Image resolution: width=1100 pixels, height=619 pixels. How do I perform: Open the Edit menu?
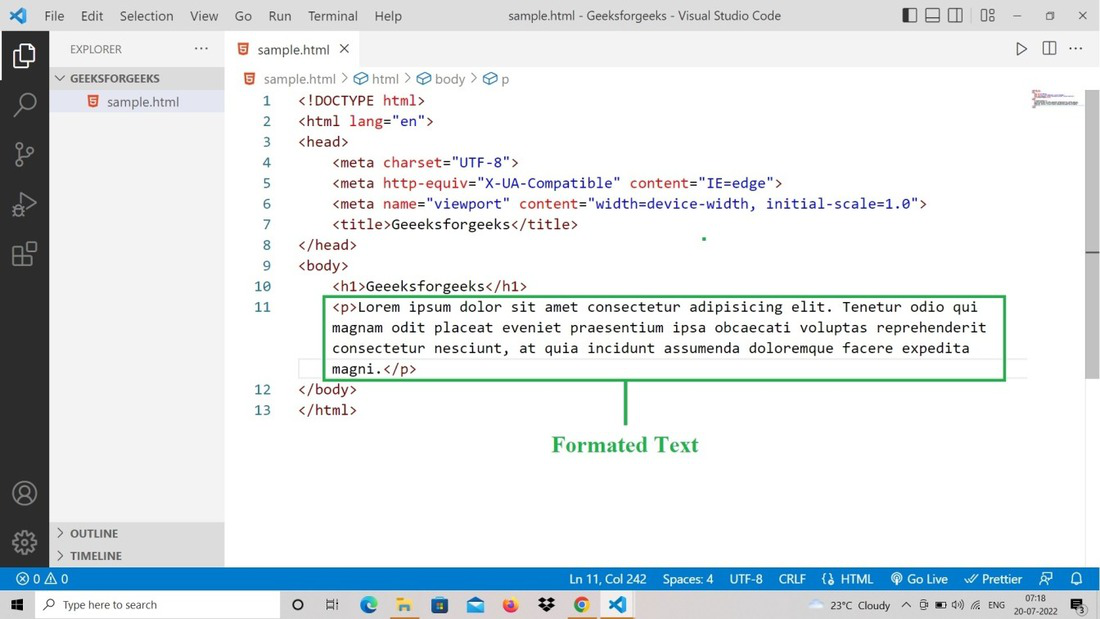(x=92, y=15)
